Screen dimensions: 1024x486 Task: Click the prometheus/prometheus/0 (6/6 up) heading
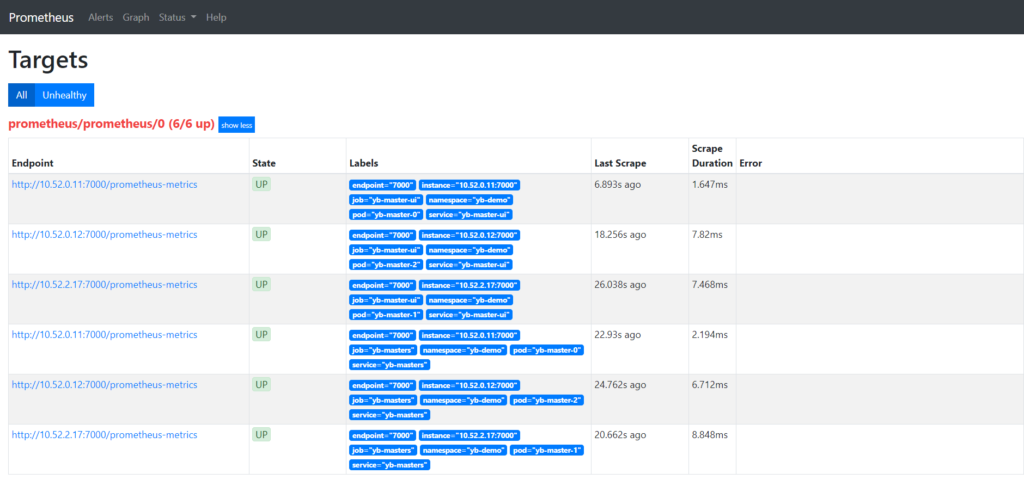coord(111,124)
